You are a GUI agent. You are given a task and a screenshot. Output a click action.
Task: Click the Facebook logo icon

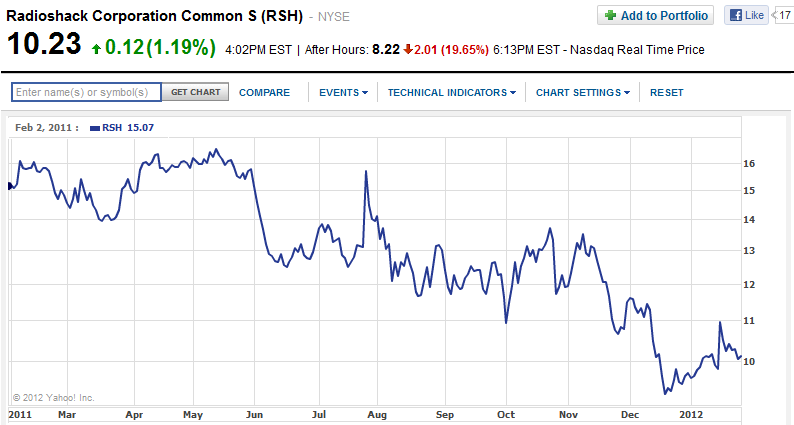(x=736, y=16)
